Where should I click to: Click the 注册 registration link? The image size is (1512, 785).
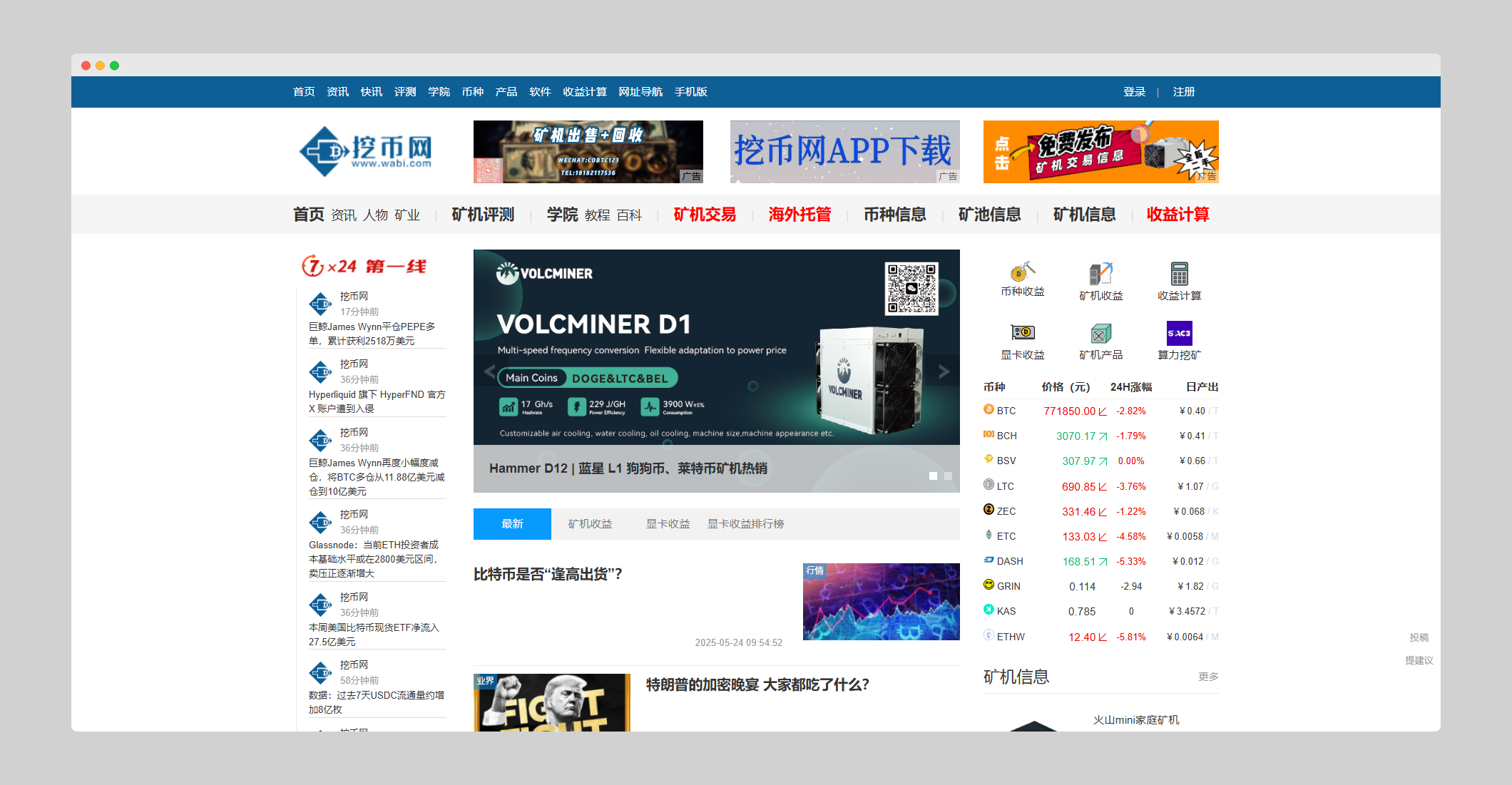[x=1183, y=91]
